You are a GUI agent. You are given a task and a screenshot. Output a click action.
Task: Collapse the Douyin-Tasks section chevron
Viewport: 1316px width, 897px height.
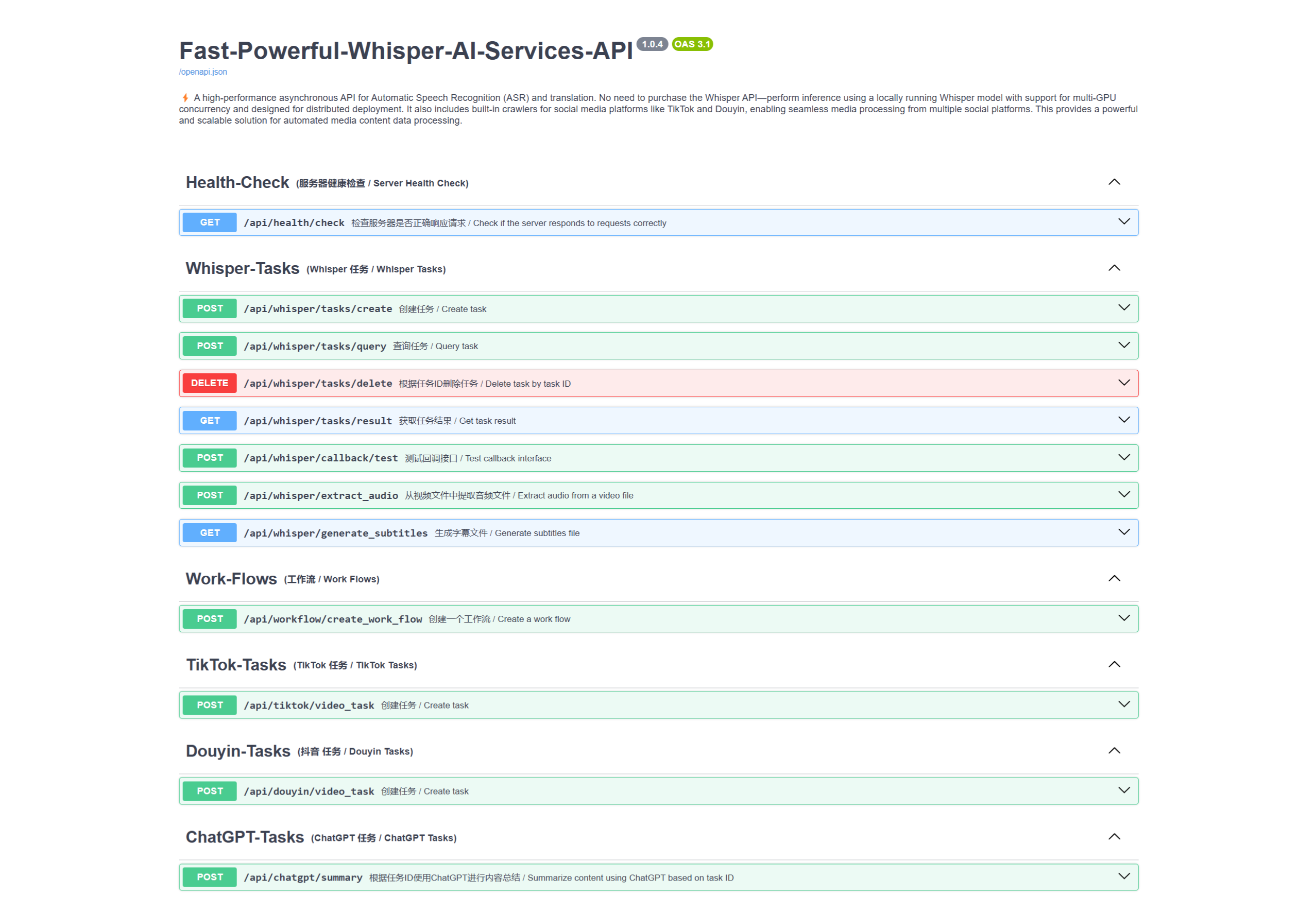[1114, 751]
